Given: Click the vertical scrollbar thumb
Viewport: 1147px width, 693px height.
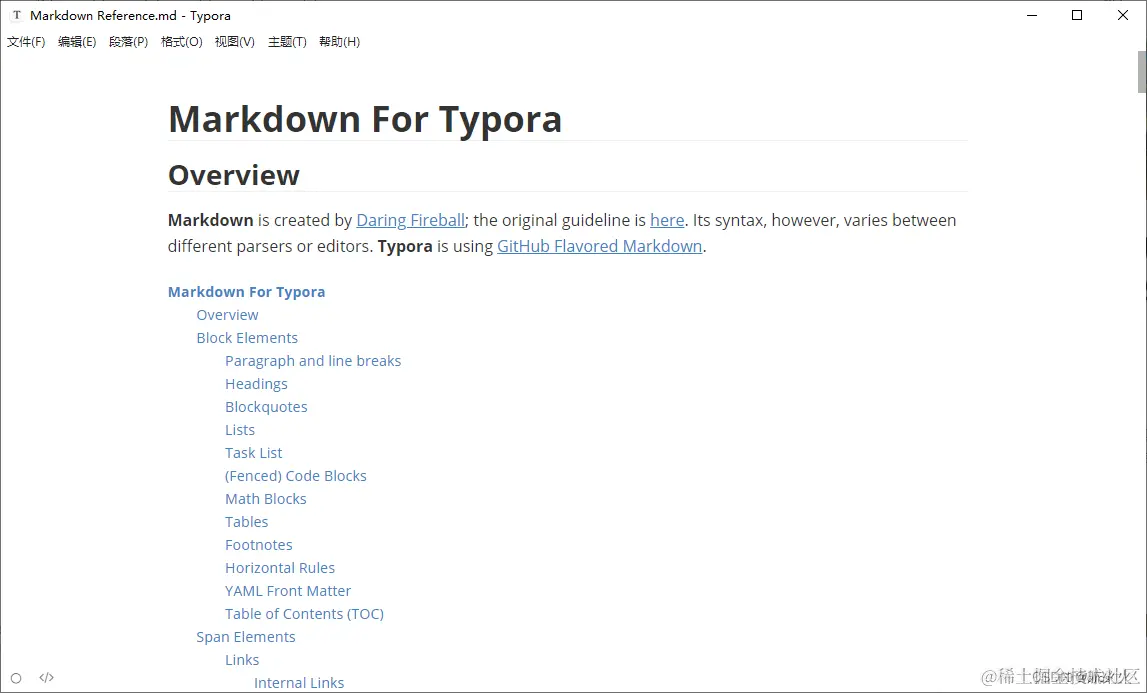Looking at the screenshot, I should 1142,72.
